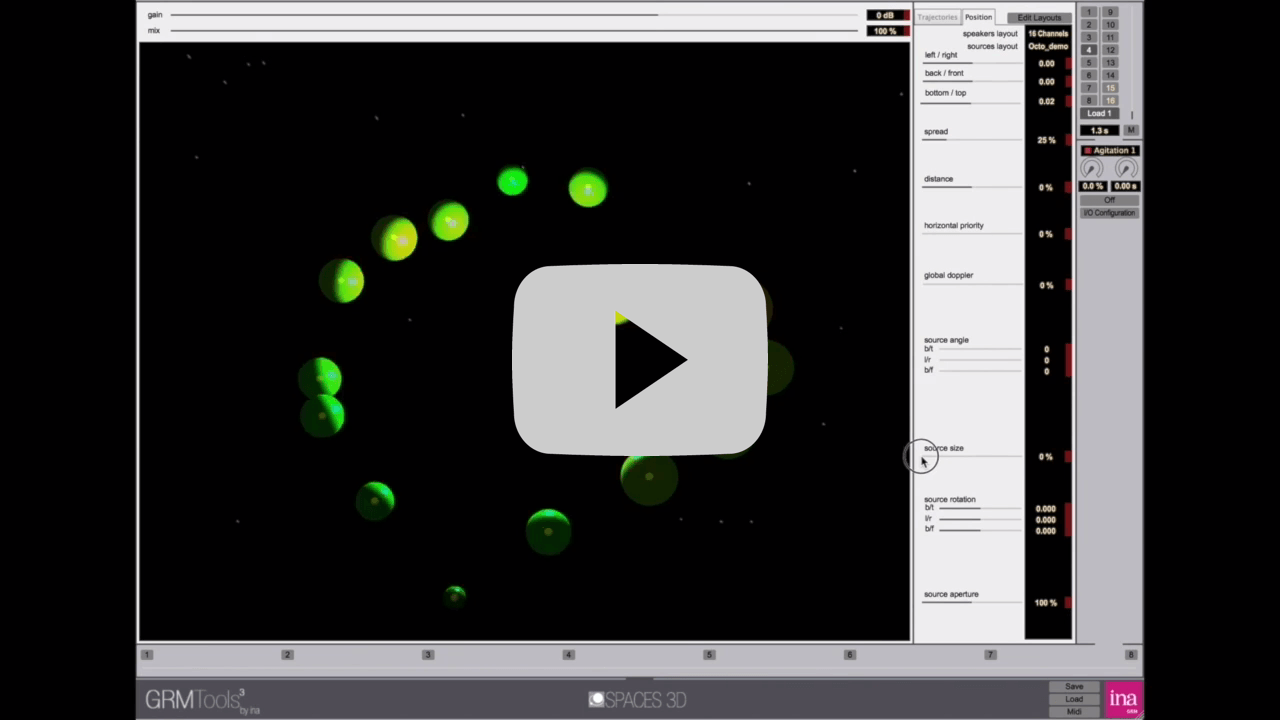
Task: Toggle red indicator beside horizontal priority value
Action: (x=1068, y=234)
